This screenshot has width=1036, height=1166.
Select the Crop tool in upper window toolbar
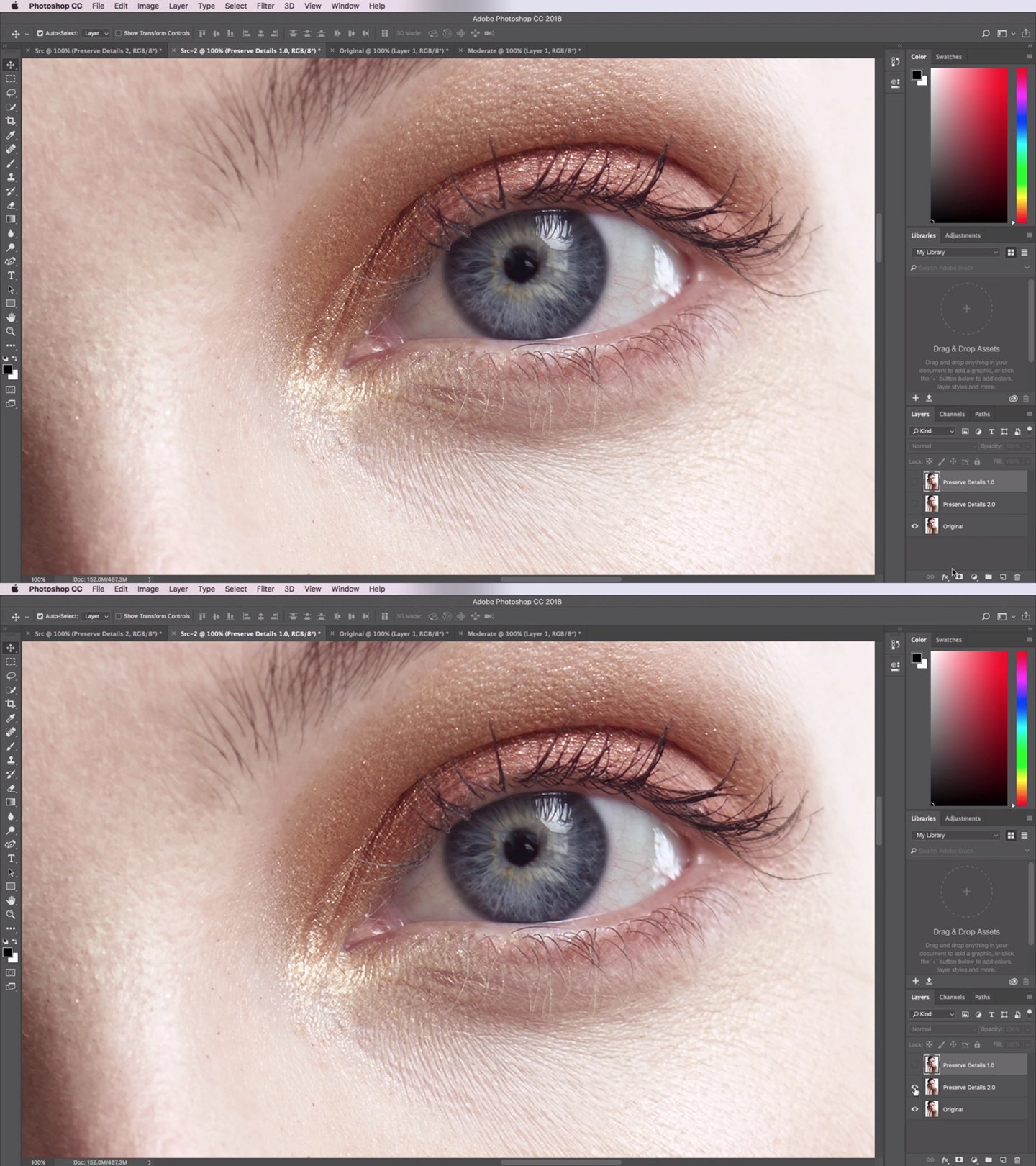click(11, 121)
